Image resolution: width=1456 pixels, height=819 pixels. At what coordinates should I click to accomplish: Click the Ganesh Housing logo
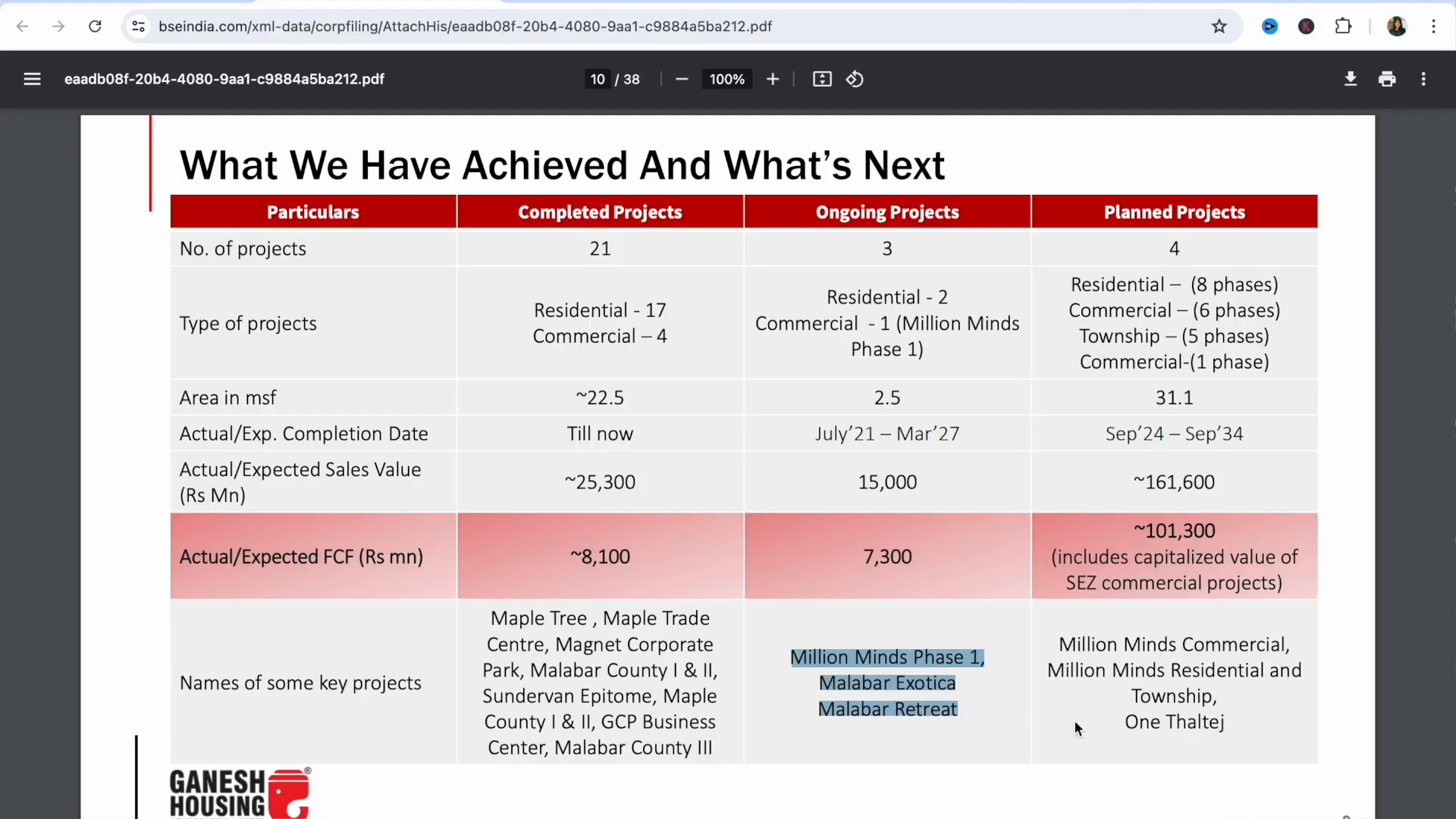[240, 793]
